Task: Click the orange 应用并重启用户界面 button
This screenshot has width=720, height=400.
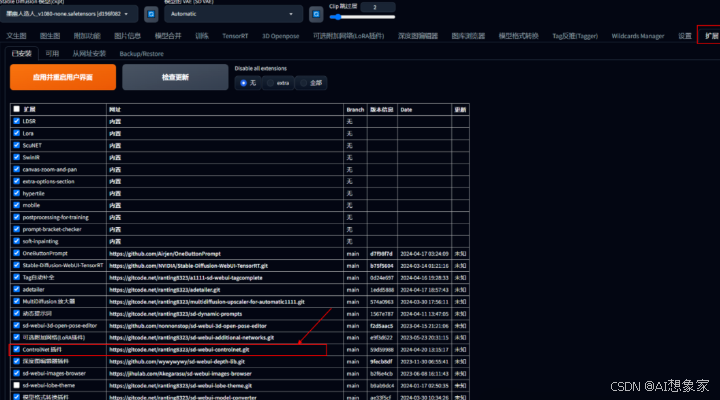Action: pyautogui.click(x=63, y=77)
